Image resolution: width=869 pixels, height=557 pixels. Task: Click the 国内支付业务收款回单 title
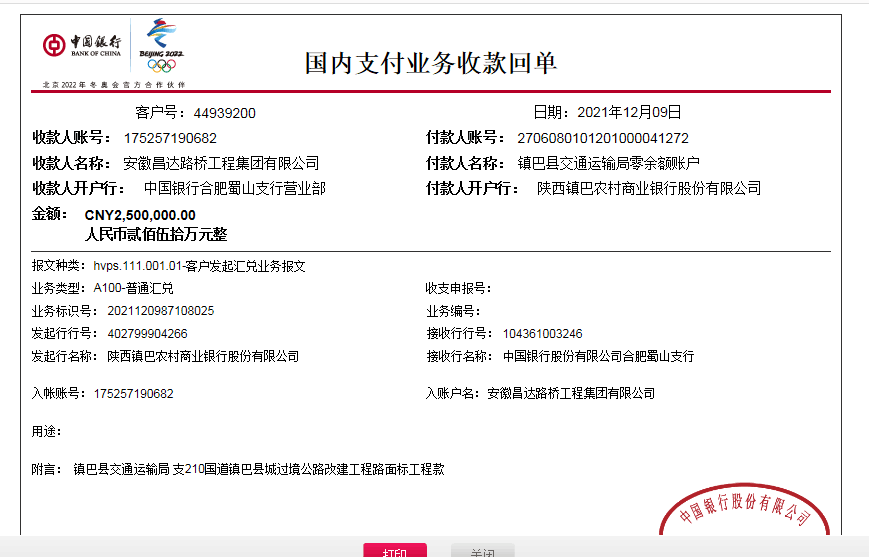tap(431, 63)
